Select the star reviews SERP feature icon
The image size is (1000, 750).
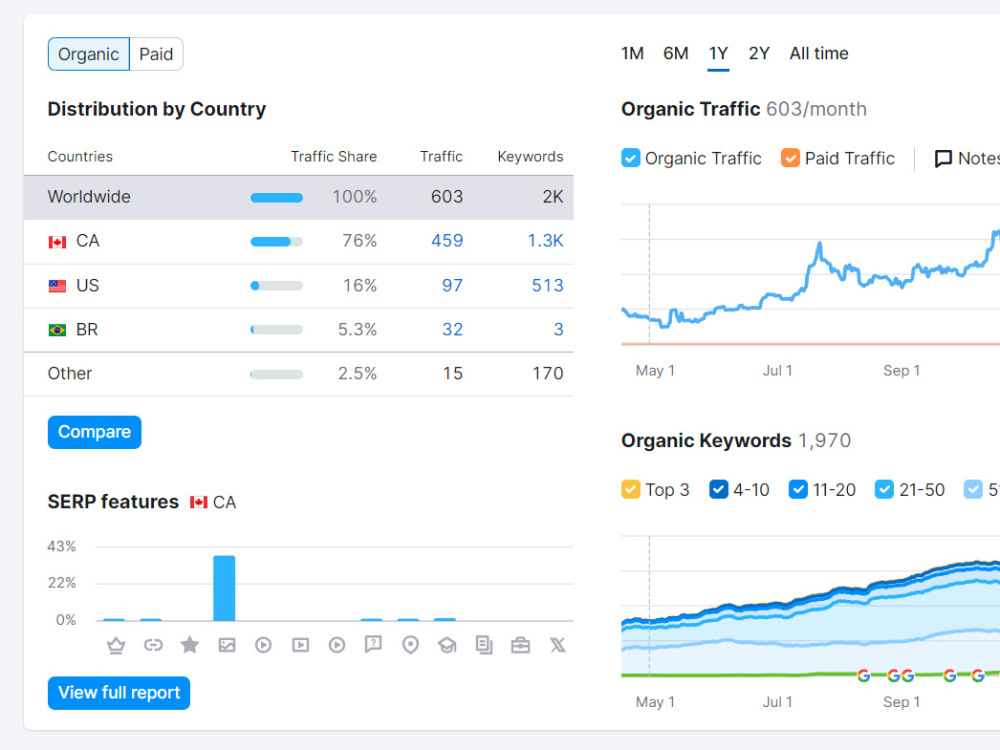(189, 645)
